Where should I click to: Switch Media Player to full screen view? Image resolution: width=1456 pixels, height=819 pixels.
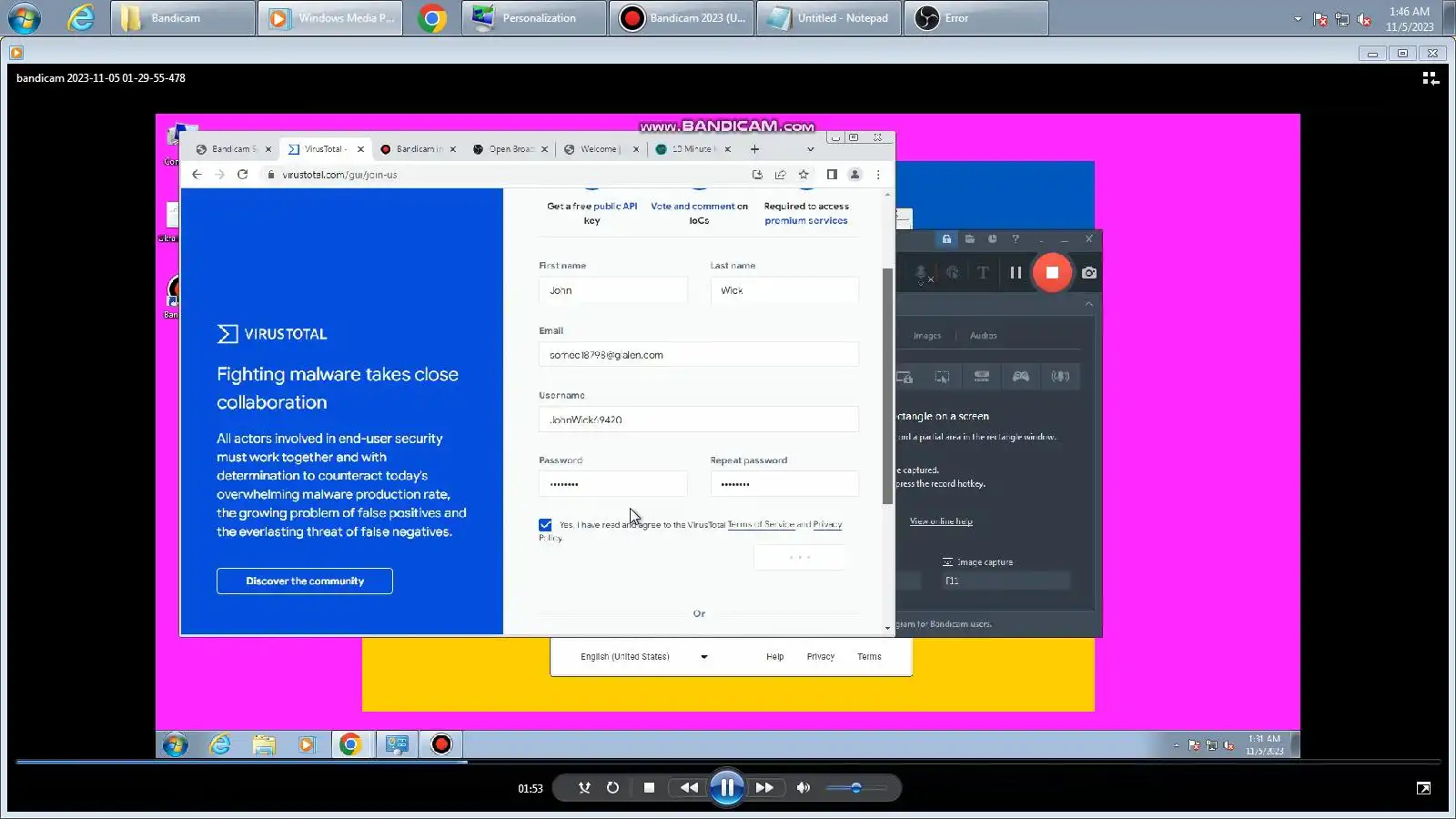(x=1423, y=788)
